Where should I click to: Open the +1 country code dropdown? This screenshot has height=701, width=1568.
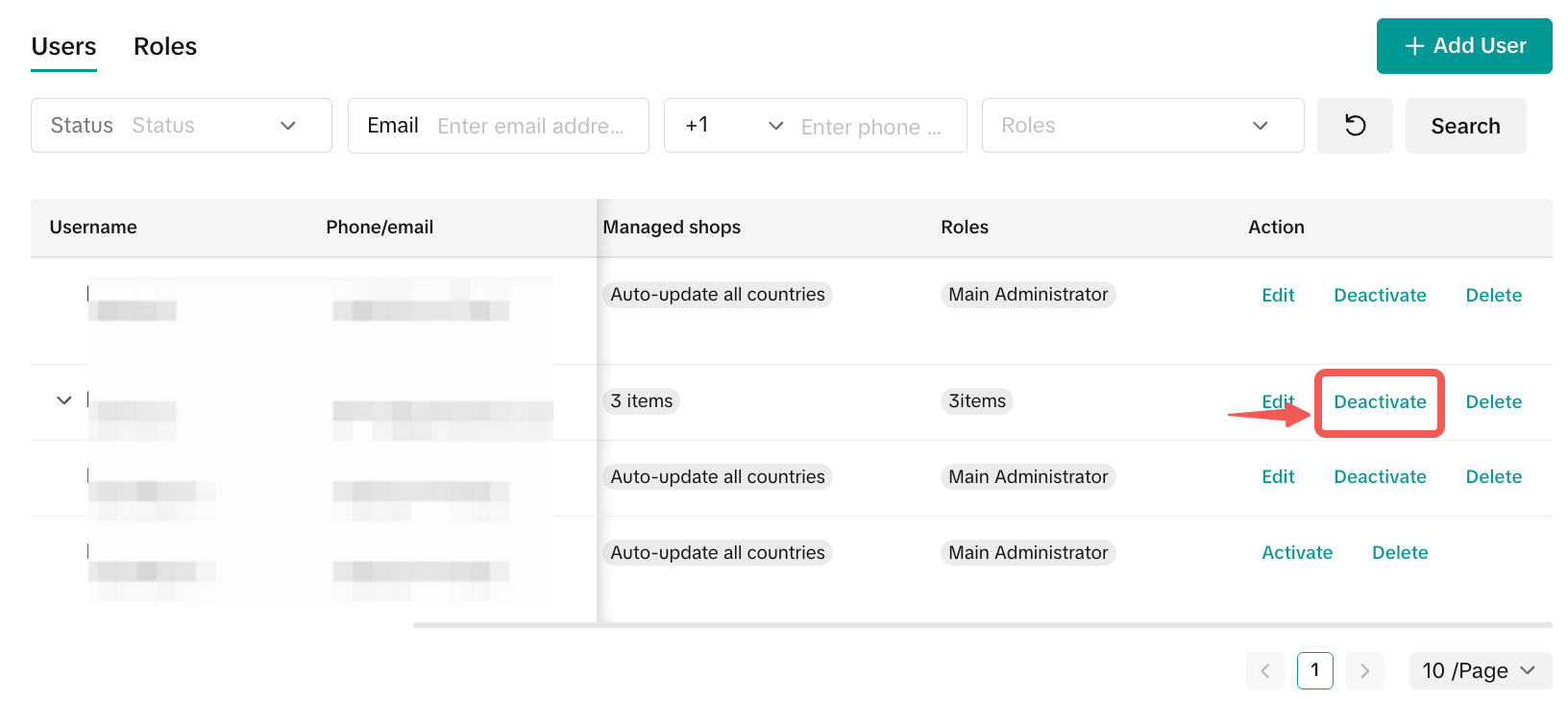point(733,126)
